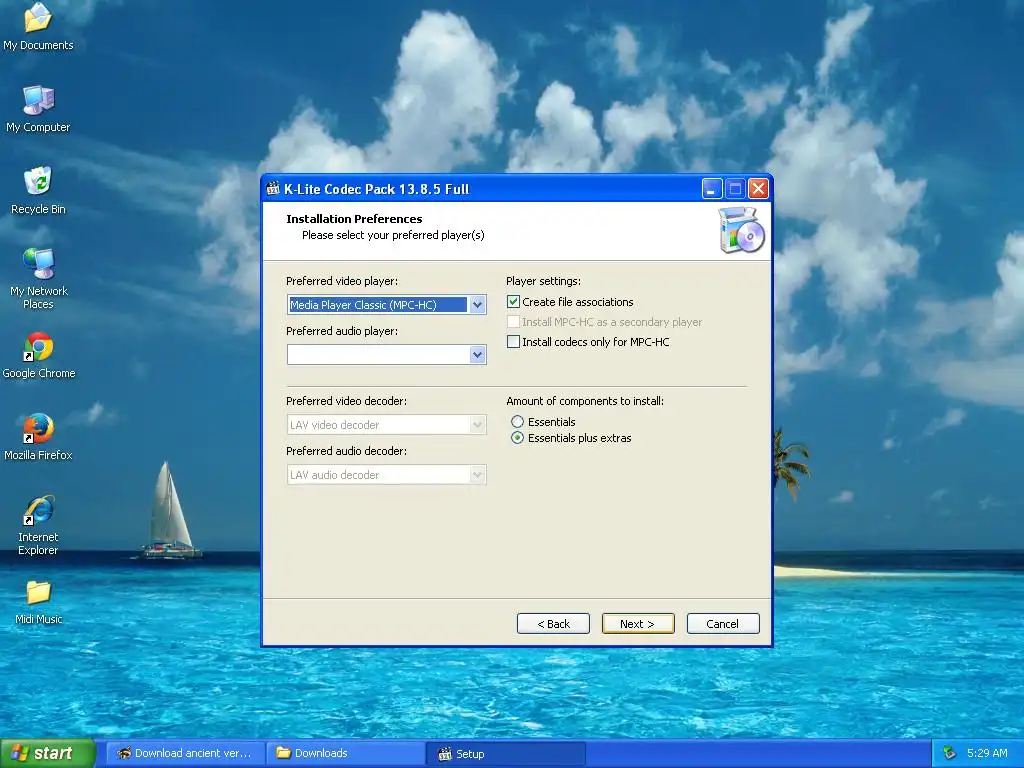Select Essentials plus extras radio option
The height and width of the screenshot is (768, 1024).
(x=517, y=438)
